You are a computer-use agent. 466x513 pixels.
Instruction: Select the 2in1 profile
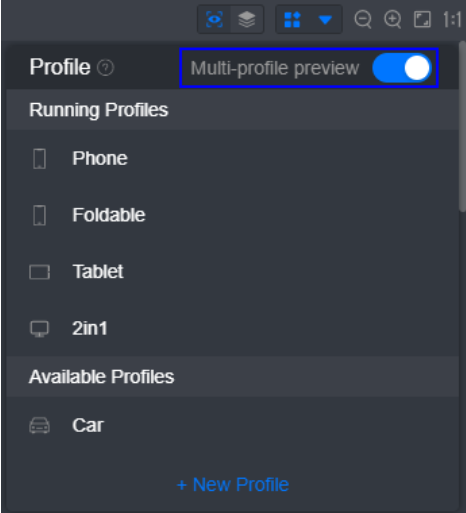coord(232,328)
